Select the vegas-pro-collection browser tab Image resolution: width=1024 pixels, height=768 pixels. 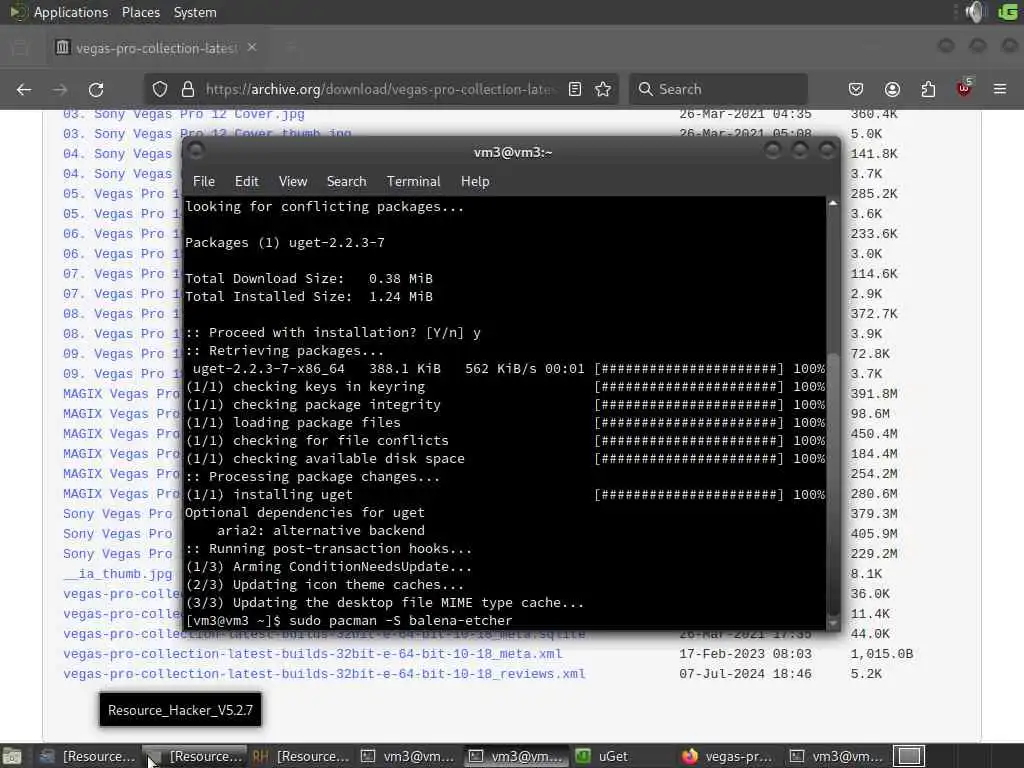tap(157, 48)
